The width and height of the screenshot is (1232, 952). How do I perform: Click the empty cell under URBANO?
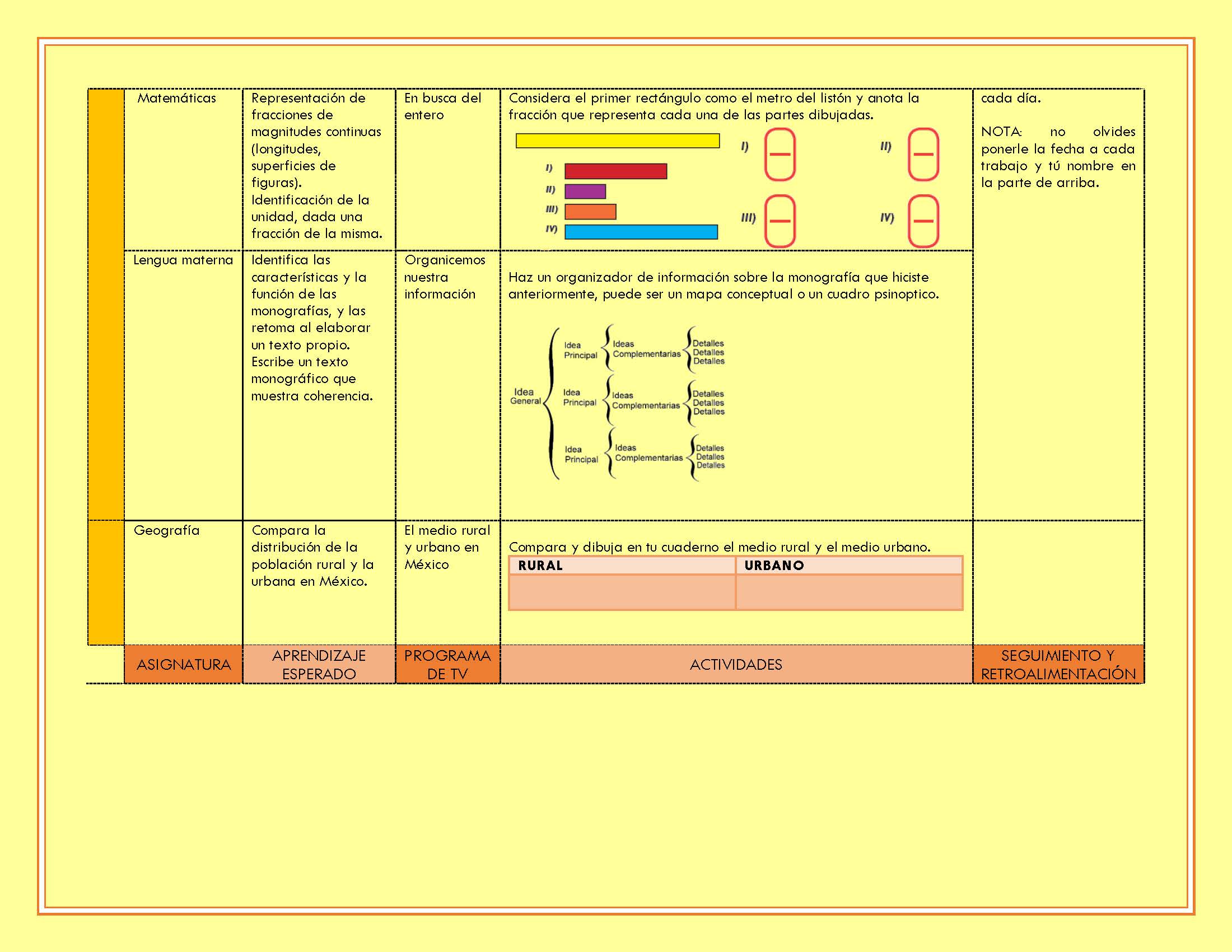(850, 592)
